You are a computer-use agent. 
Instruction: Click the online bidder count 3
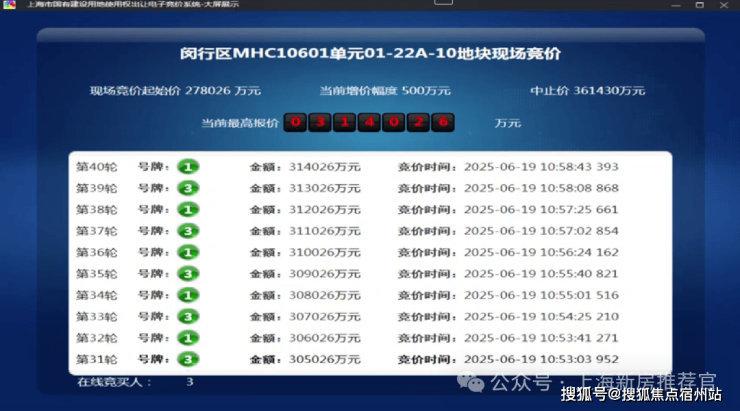[x=190, y=382]
